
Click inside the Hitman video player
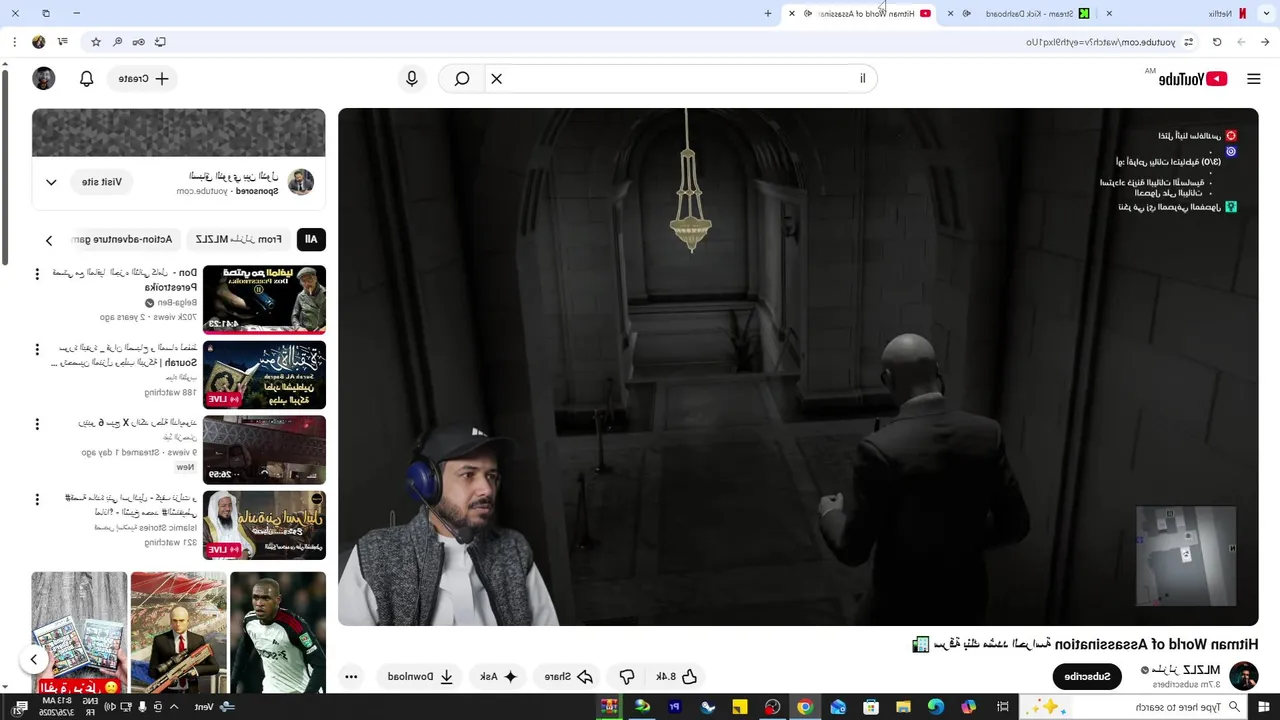pyautogui.click(x=798, y=366)
